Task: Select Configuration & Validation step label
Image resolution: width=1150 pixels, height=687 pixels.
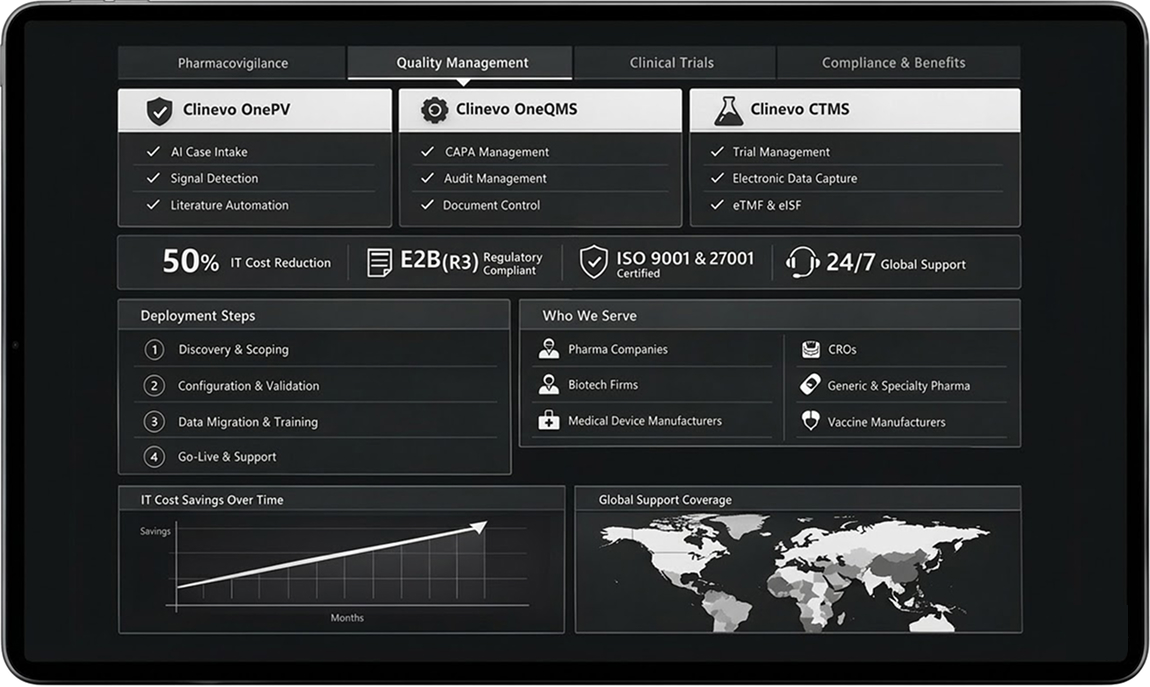Action: [x=249, y=386]
